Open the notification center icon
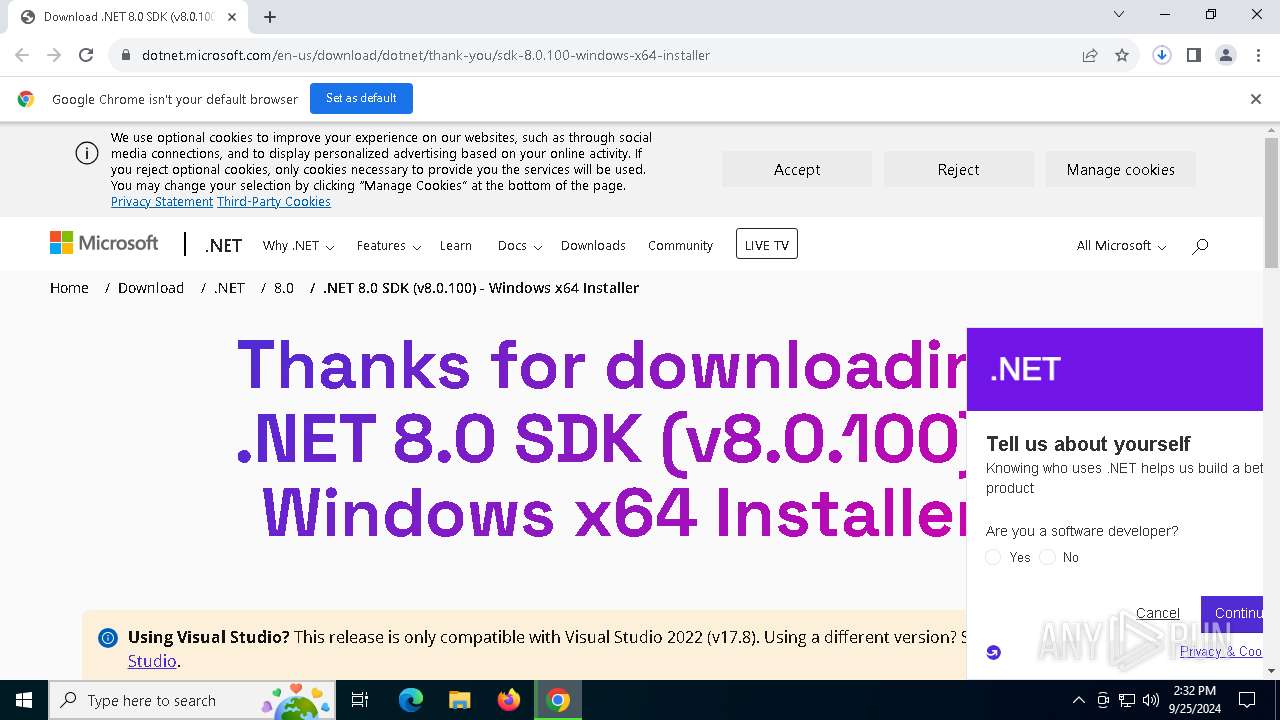This screenshot has height=720, width=1280. click(1247, 700)
